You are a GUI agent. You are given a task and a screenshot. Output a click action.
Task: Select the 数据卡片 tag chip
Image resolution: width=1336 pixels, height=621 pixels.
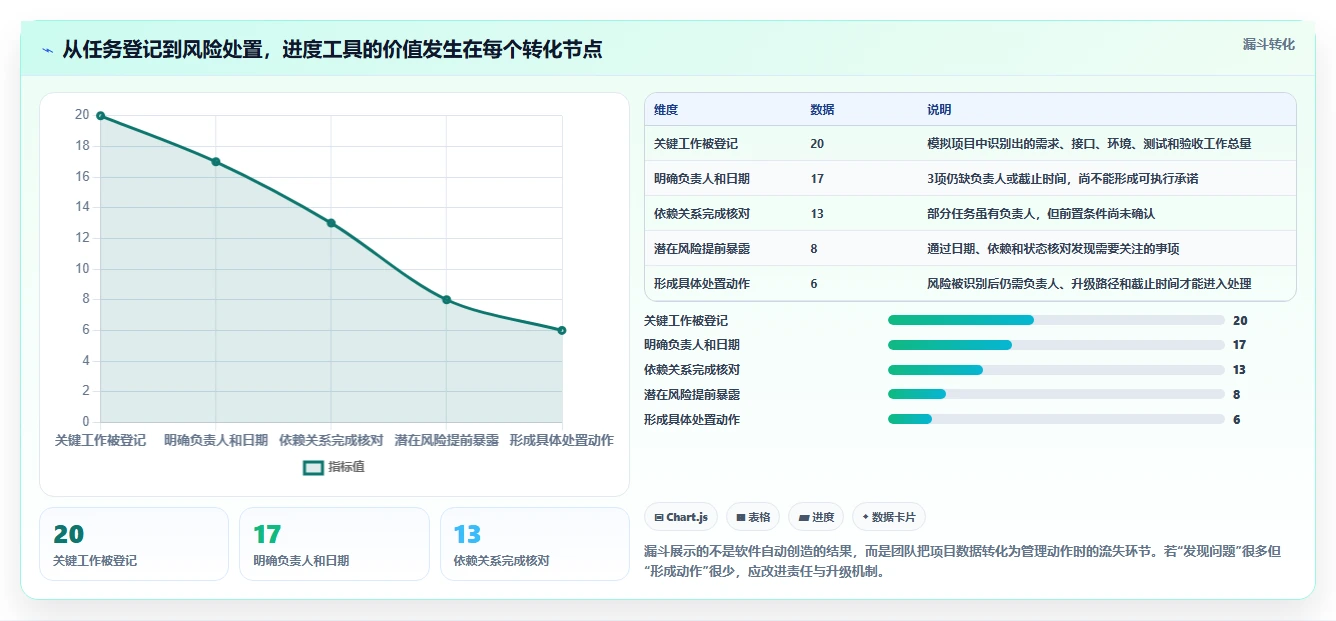tap(889, 517)
